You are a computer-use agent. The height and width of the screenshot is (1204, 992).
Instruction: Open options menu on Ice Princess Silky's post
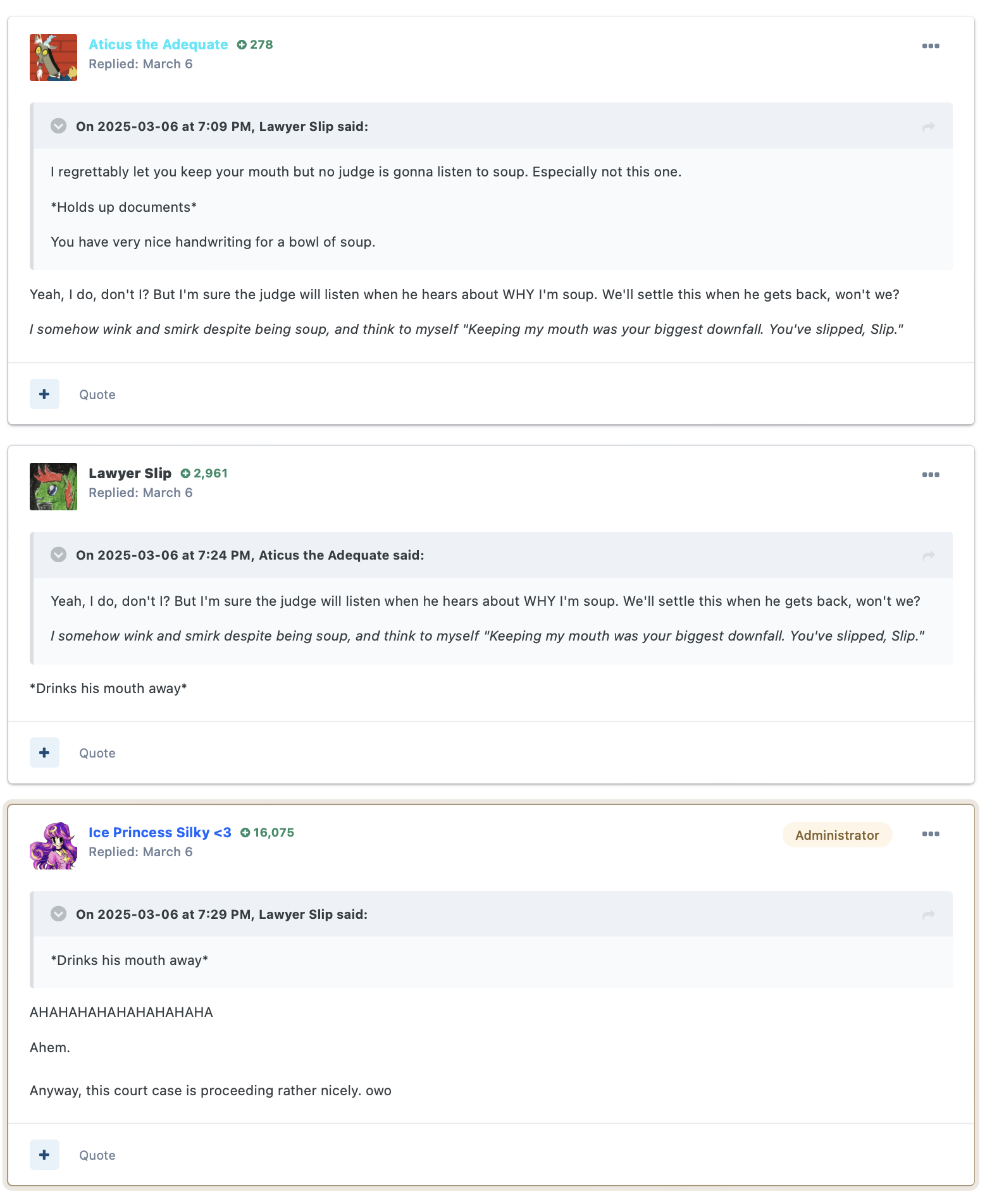930,834
